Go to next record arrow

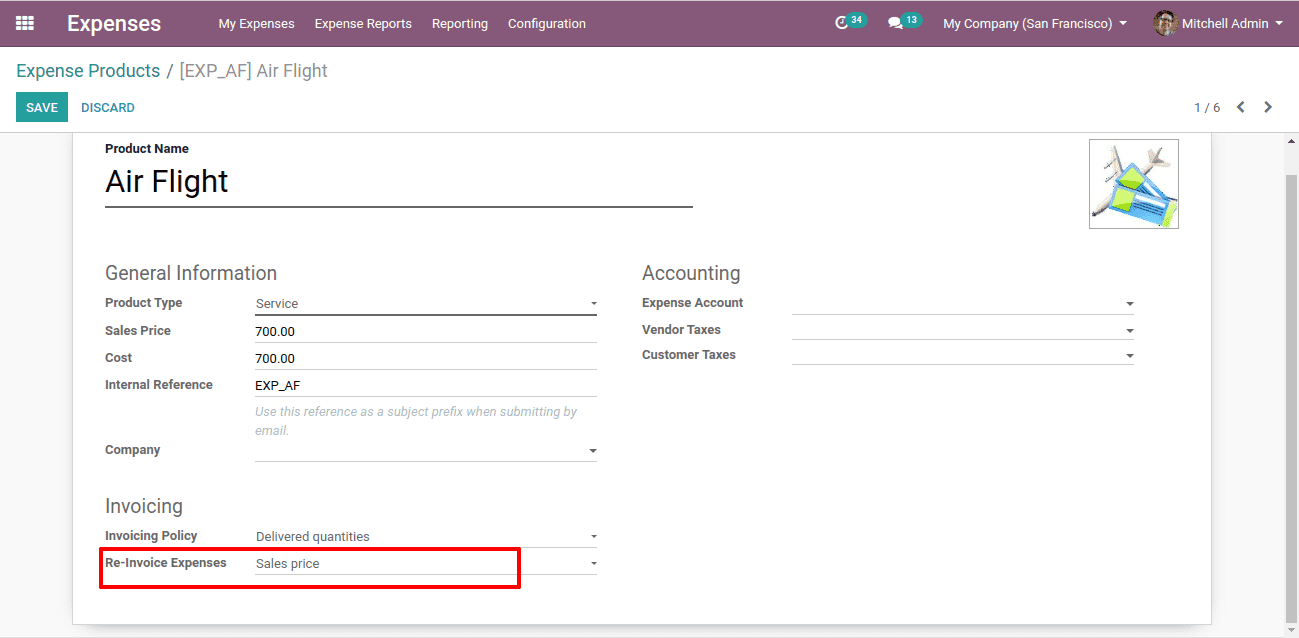pos(1268,107)
